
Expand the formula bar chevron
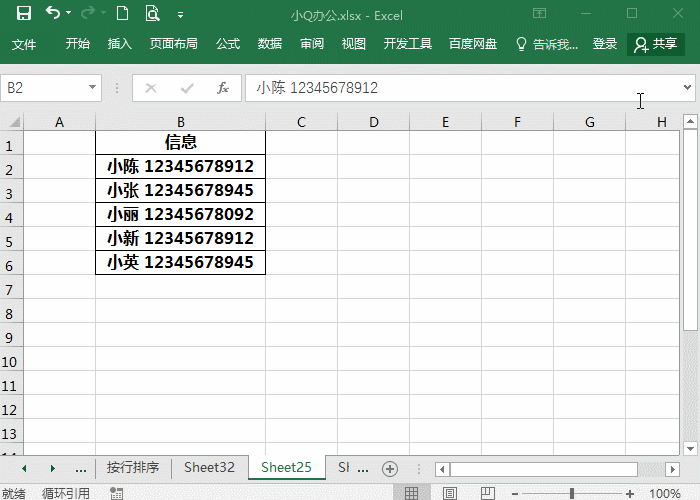pos(688,88)
